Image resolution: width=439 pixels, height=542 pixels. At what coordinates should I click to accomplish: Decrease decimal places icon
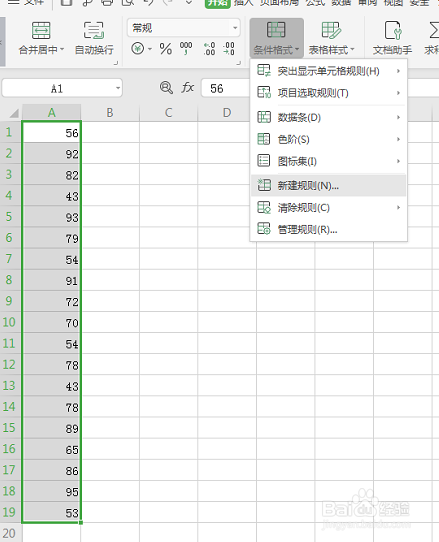tap(228, 49)
